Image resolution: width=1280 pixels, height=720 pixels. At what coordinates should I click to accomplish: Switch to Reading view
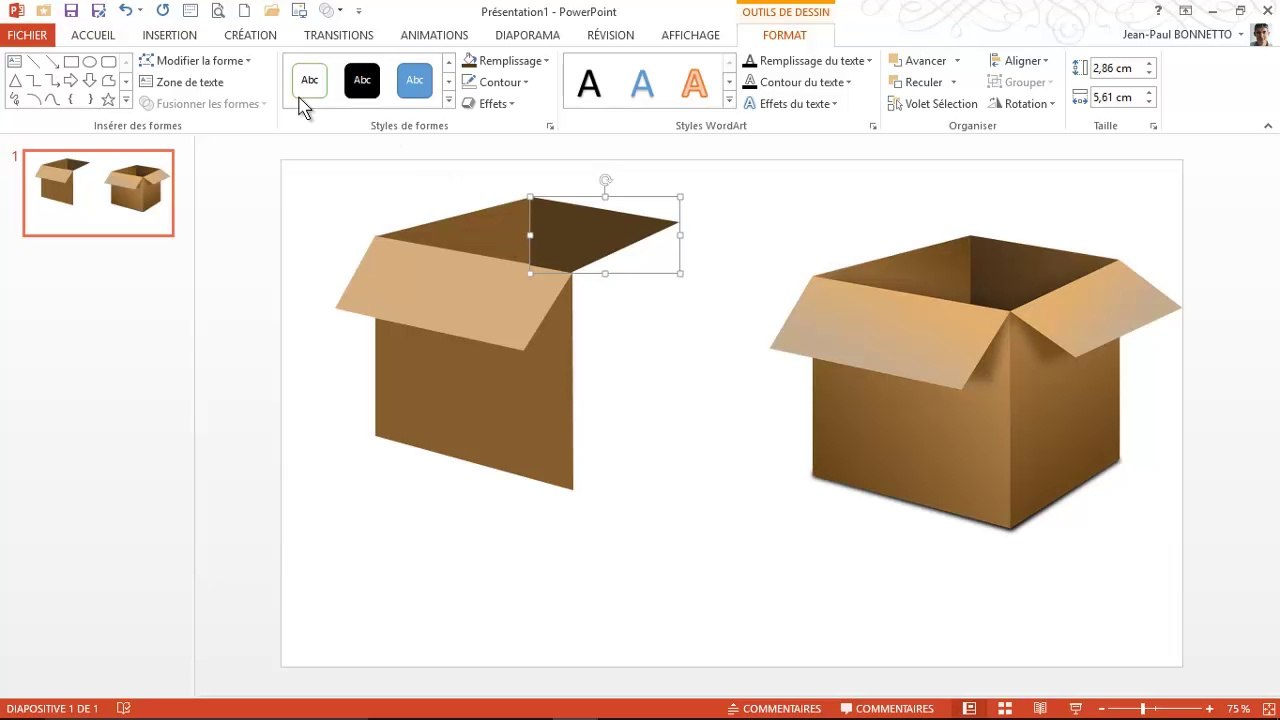pyautogui.click(x=1040, y=709)
